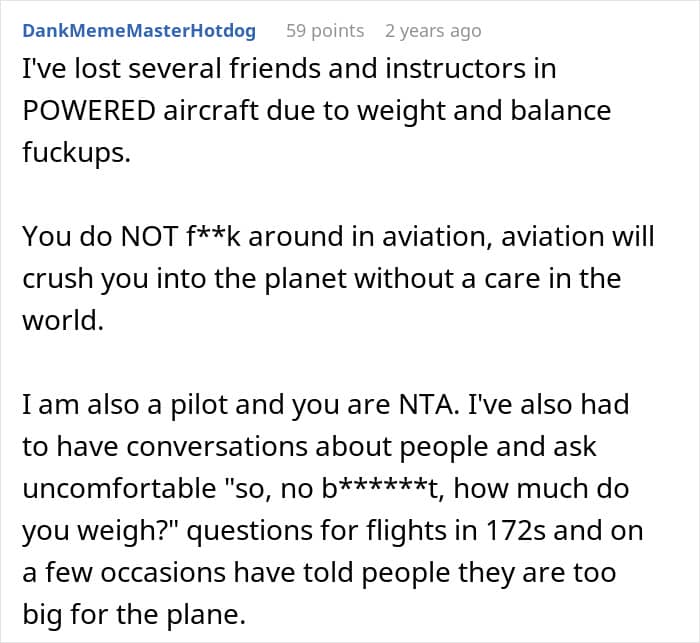Image resolution: width=700 pixels, height=643 pixels.
Task: Click the "59 points" score
Action: (x=325, y=31)
